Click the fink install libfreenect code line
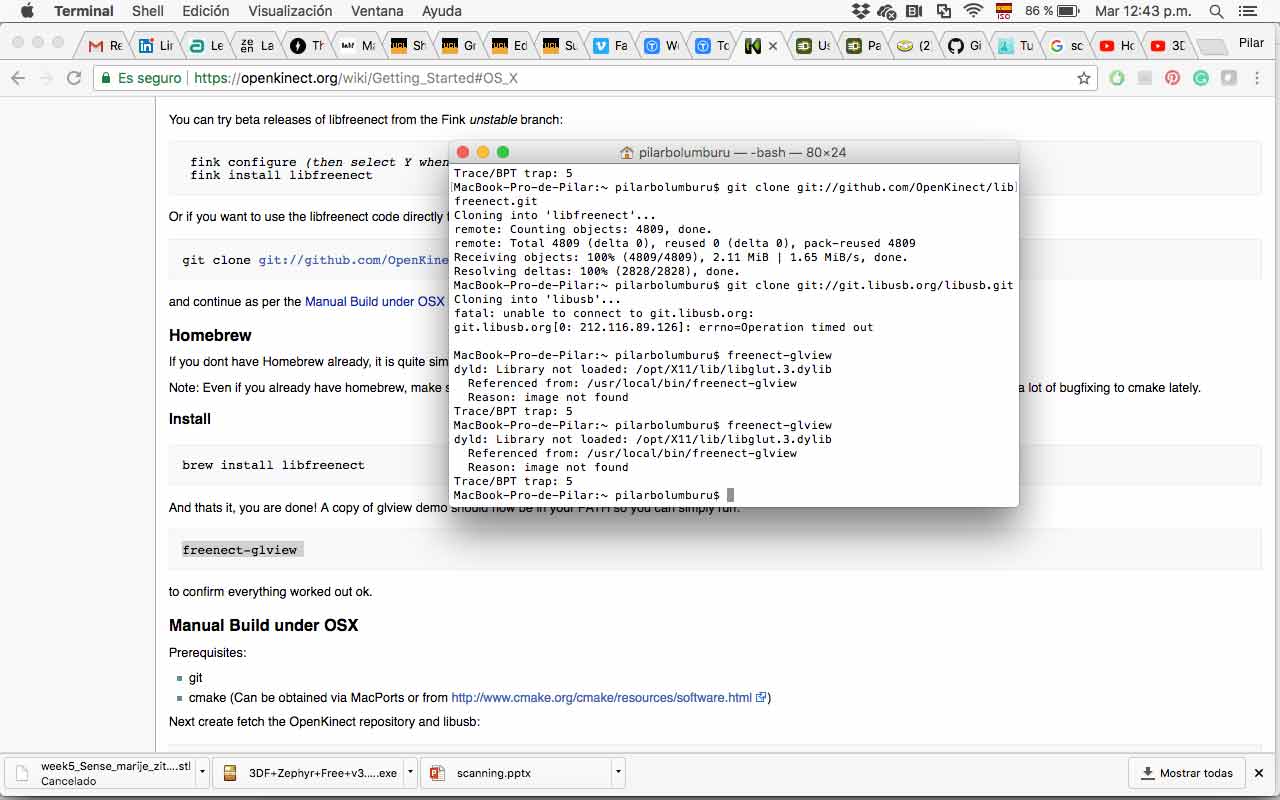 click(281, 175)
